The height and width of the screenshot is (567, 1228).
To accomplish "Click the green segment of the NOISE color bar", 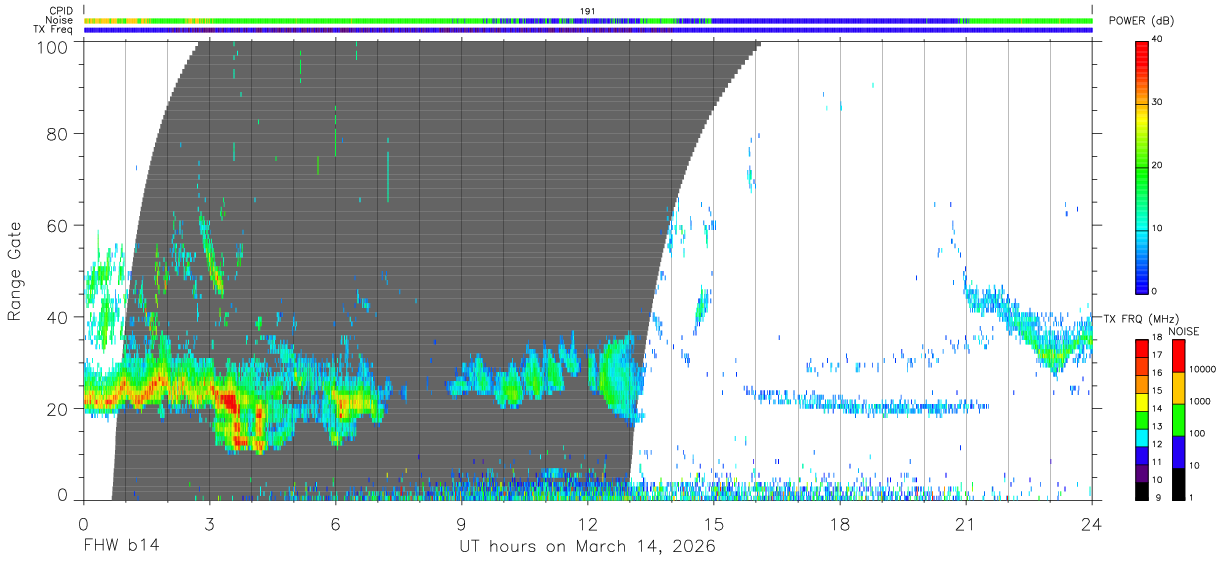I will coord(1177,418).
